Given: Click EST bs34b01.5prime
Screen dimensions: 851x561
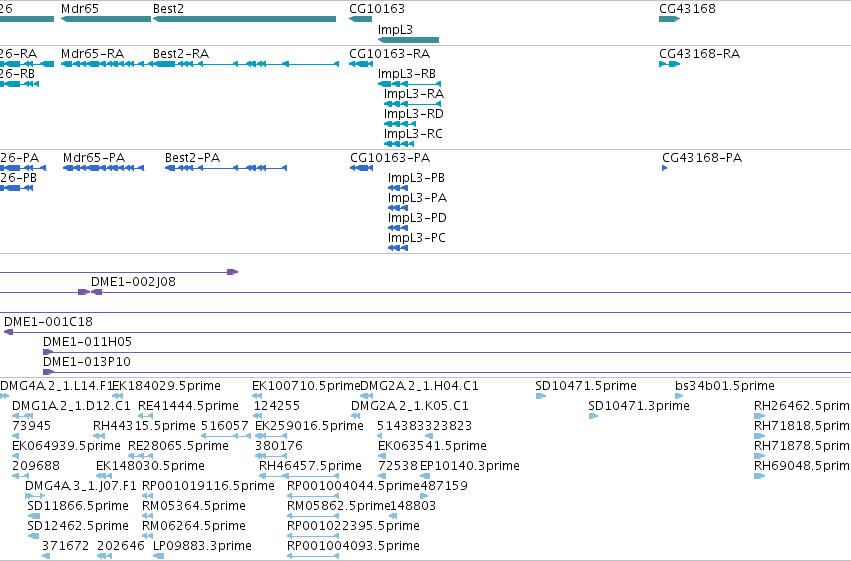Looking at the screenshot, I should click(x=725, y=386).
